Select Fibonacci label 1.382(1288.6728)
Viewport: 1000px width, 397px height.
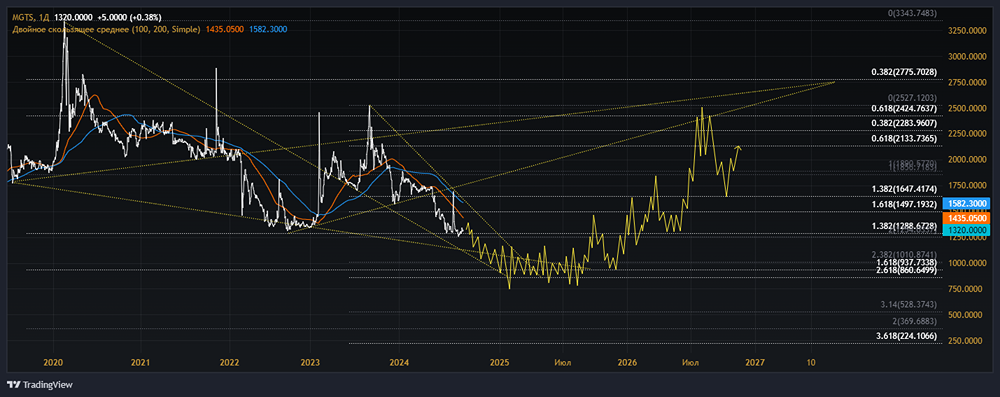pos(904,226)
